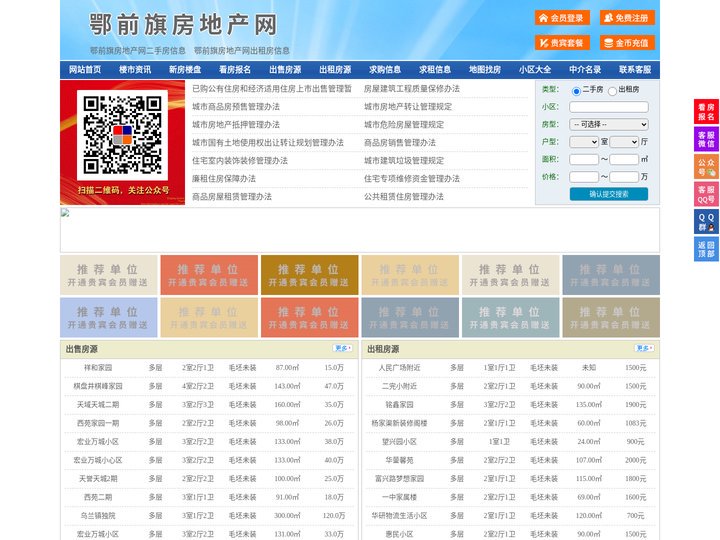Open the 客服微信 floating sidebar icon
Image resolution: width=720 pixels, height=540 pixels.
pyautogui.click(x=706, y=139)
